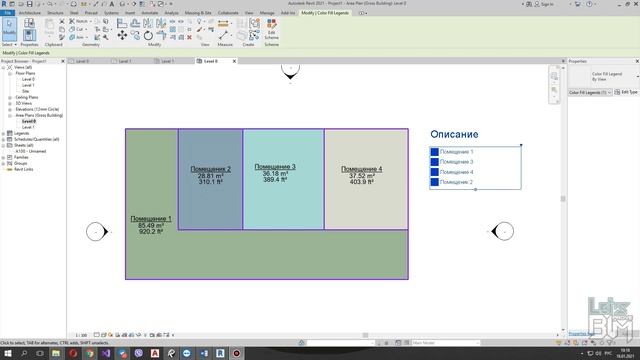Image resolution: width=640 pixels, height=360 pixels.
Task: Expand the Elevations (12mm Circle) node
Action: (x=10, y=109)
